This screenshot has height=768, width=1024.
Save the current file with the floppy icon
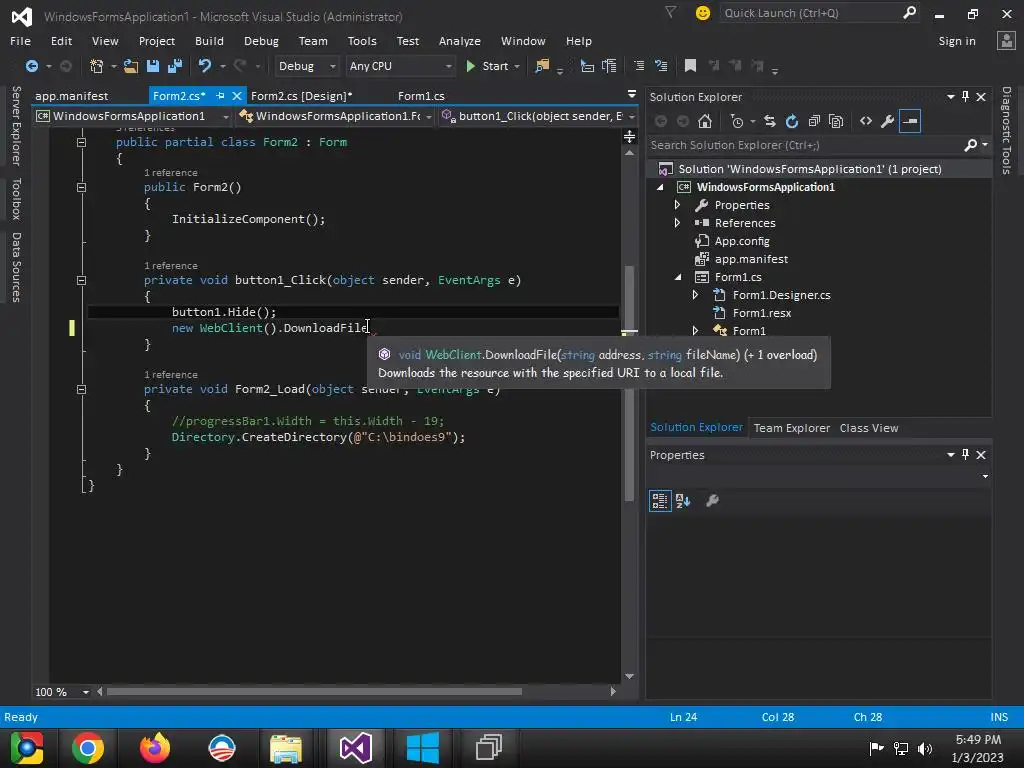[153, 66]
